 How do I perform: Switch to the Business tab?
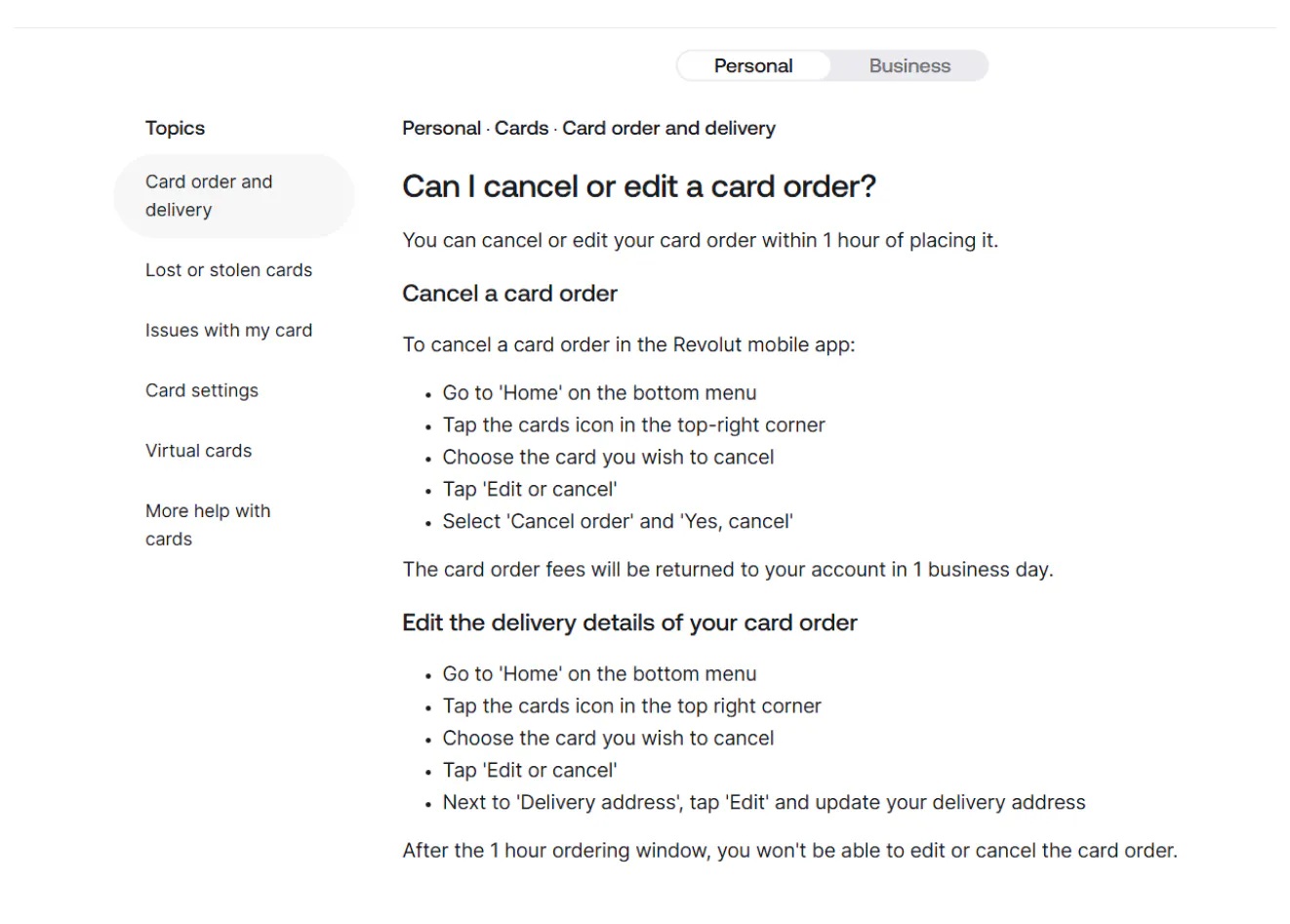click(x=909, y=66)
